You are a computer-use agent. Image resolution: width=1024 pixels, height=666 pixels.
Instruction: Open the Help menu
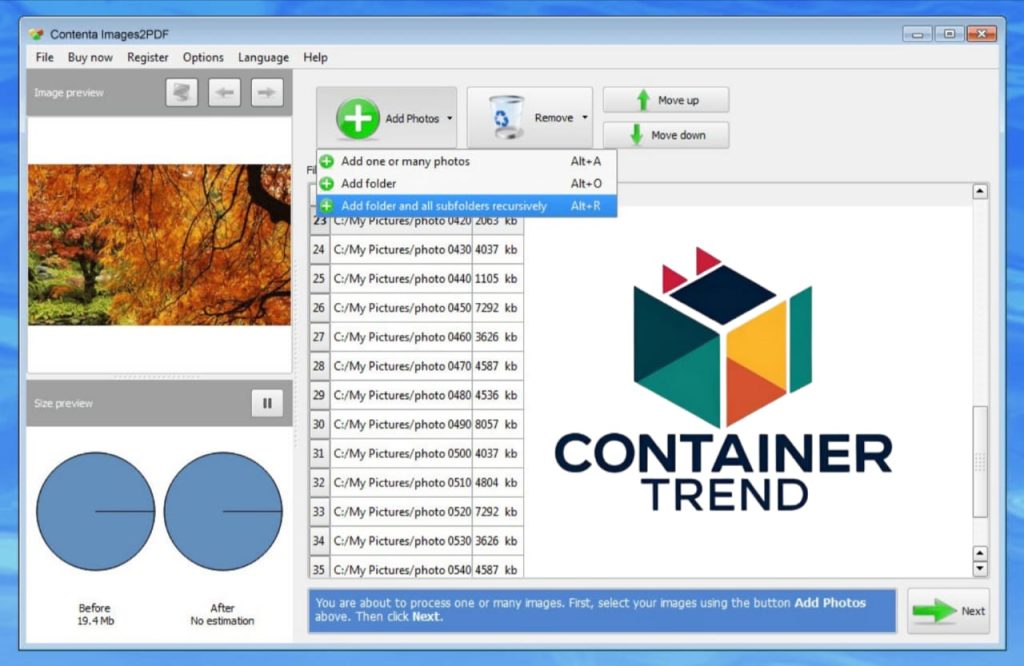click(x=315, y=57)
